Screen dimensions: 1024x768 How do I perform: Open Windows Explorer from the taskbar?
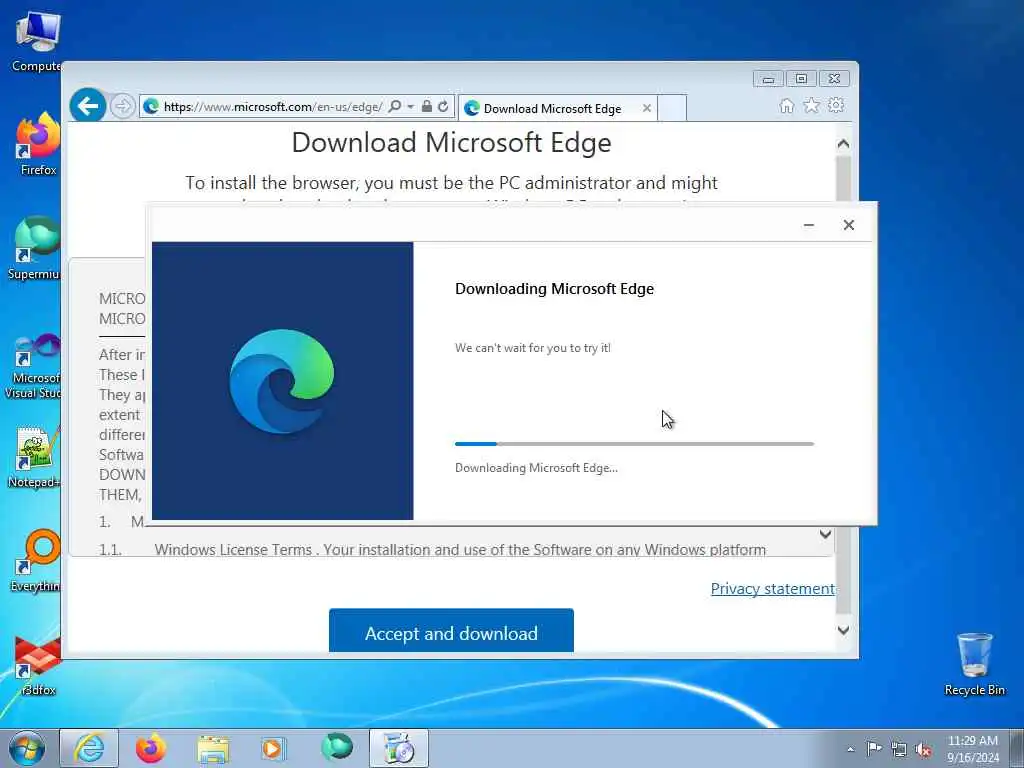[213, 748]
